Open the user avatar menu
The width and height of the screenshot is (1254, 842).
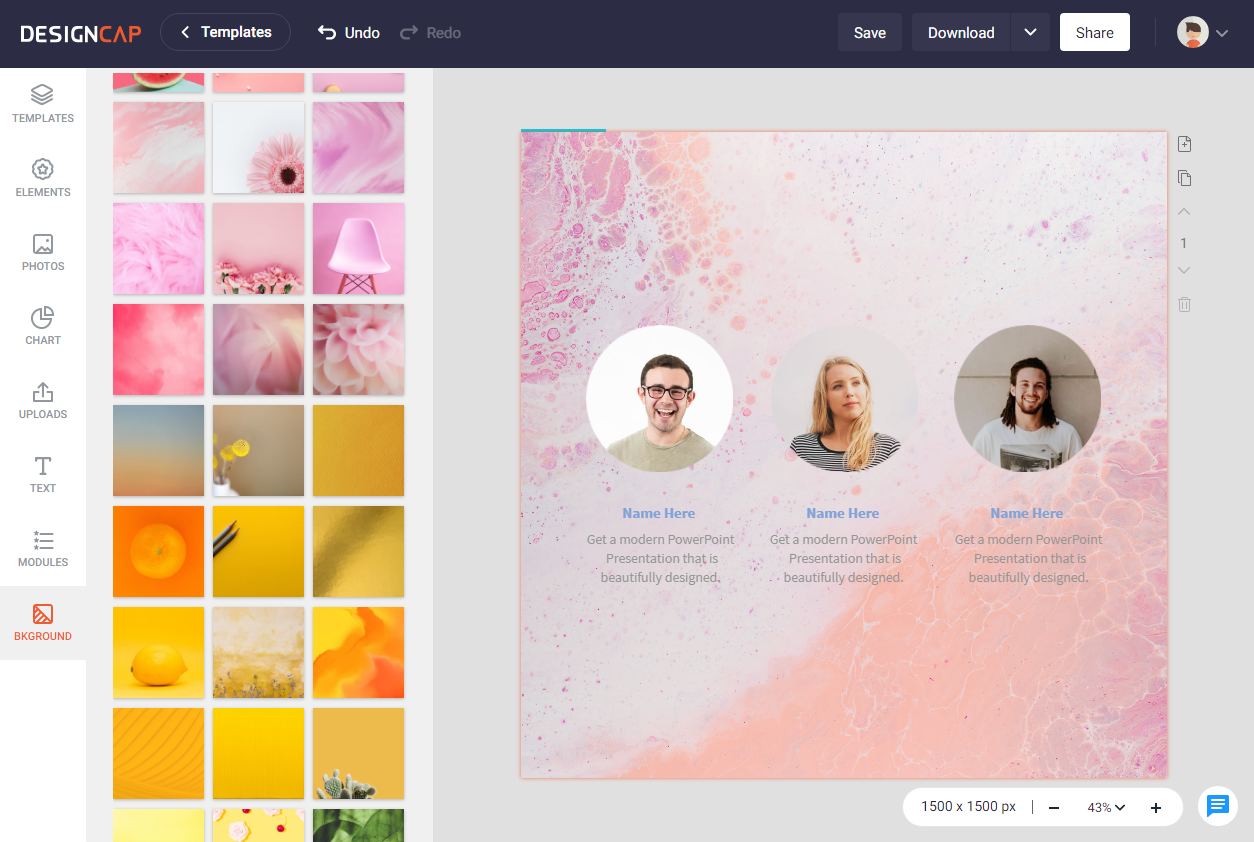[1192, 33]
